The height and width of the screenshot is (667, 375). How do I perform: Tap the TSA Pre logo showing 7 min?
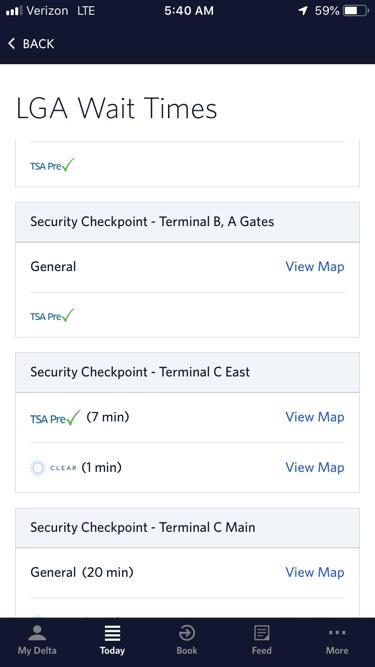coord(55,418)
